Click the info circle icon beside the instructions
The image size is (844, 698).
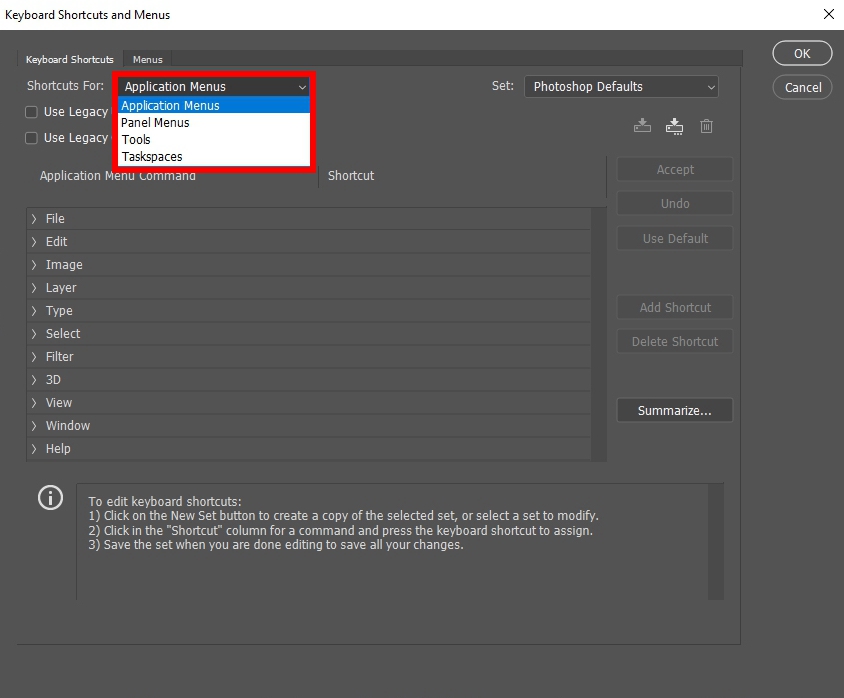[x=50, y=497]
